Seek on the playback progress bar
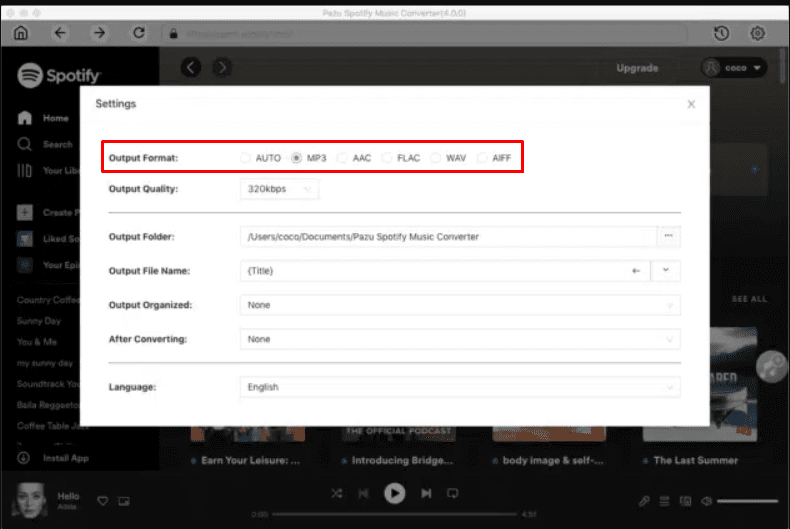Viewport: 790px width, 529px height. 394,514
